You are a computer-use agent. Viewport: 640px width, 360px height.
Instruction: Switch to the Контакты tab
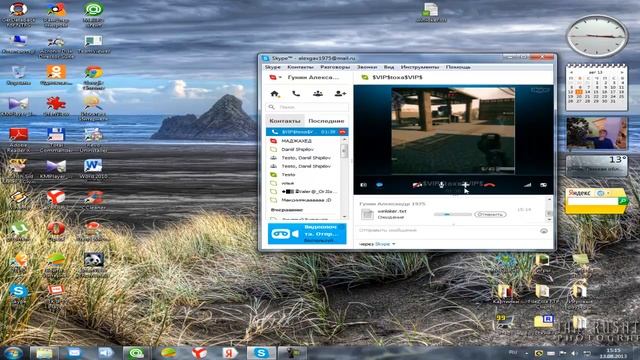[x=285, y=121]
